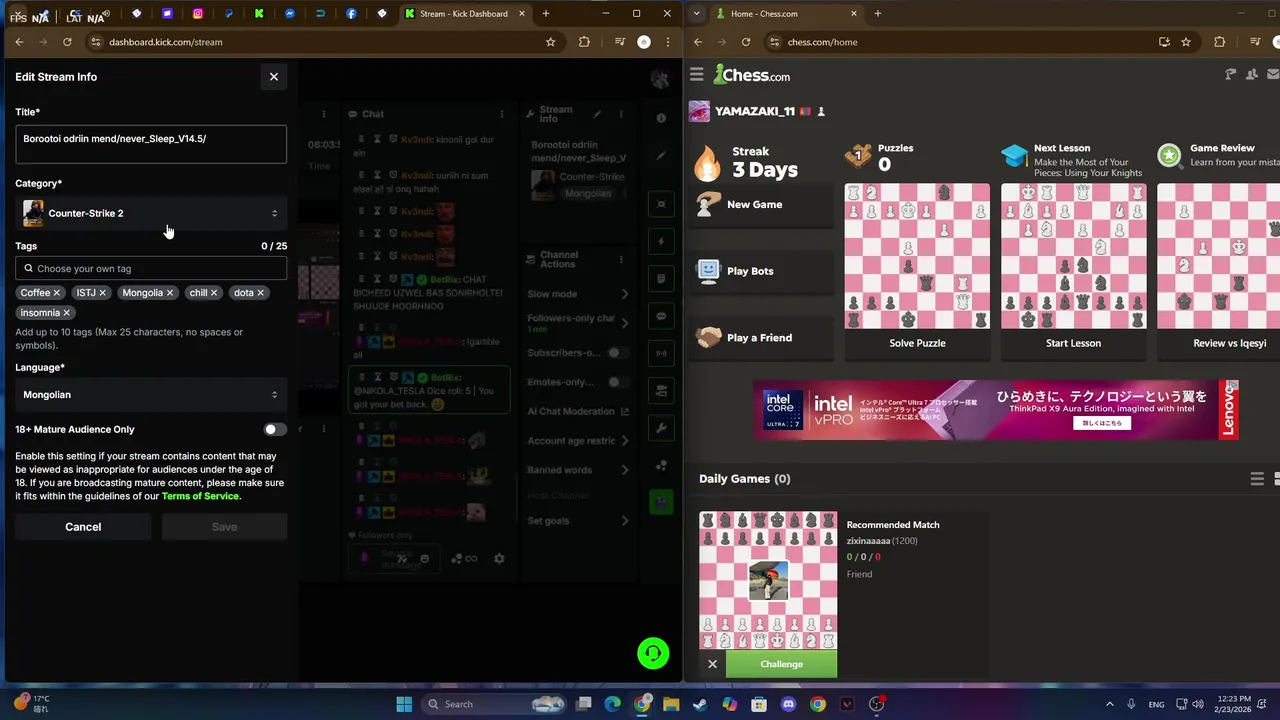Viewport: 1280px width, 720px height.
Task: Switch to the Facebook browser tab
Action: pos(351,14)
